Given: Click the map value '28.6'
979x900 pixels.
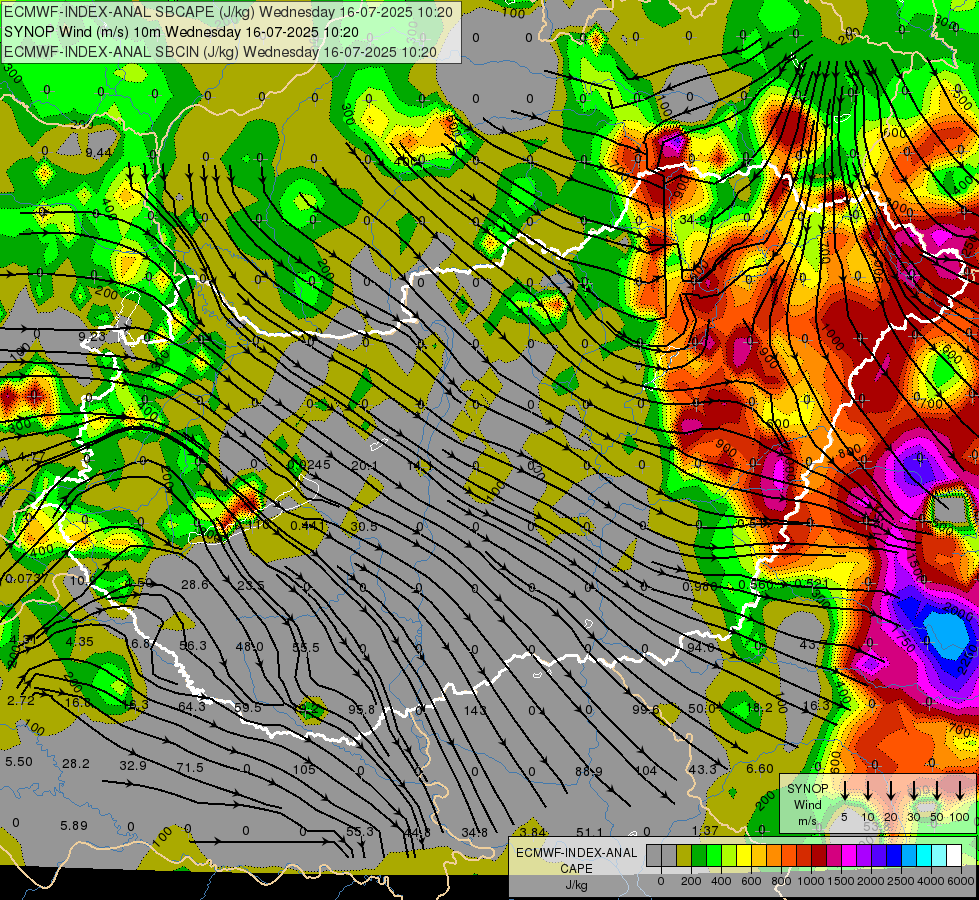Looking at the screenshot, I should click(194, 585).
